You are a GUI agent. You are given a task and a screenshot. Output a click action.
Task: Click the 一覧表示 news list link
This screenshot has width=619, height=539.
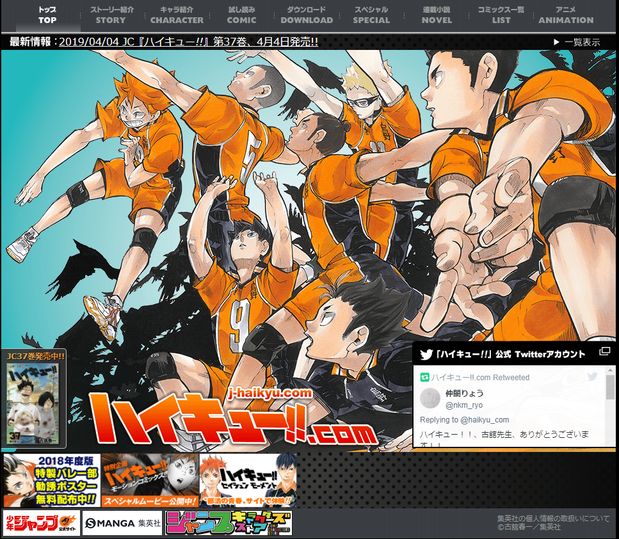(x=577, y=42)
